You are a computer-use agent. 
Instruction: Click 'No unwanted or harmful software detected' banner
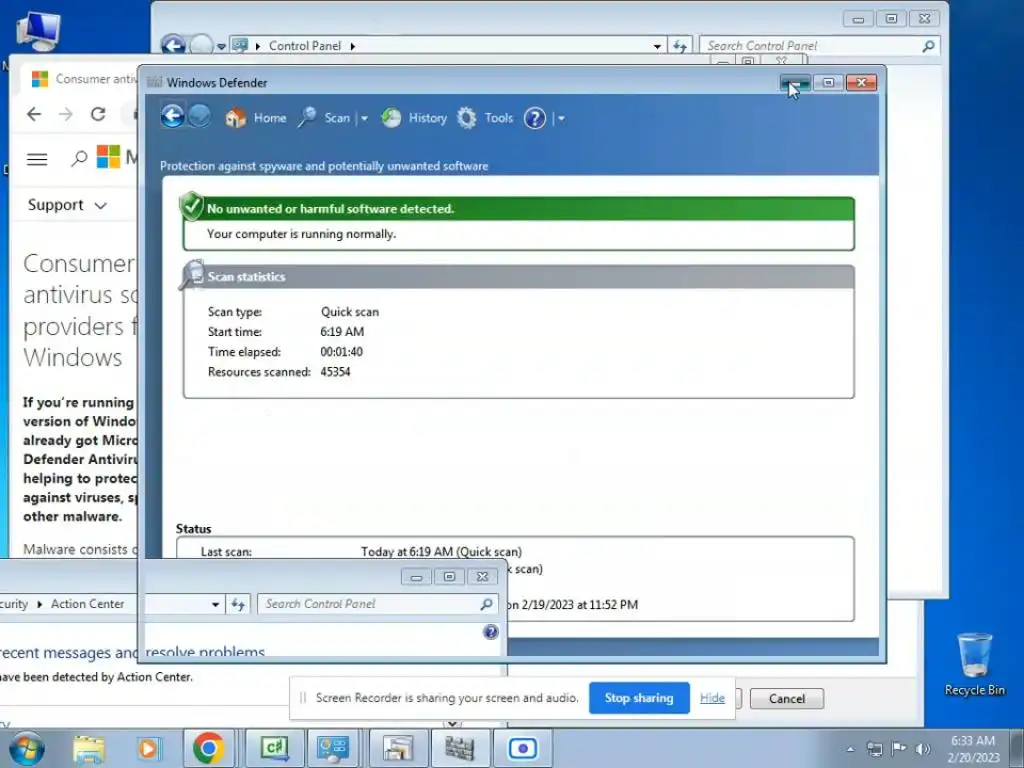click(519, 209)
